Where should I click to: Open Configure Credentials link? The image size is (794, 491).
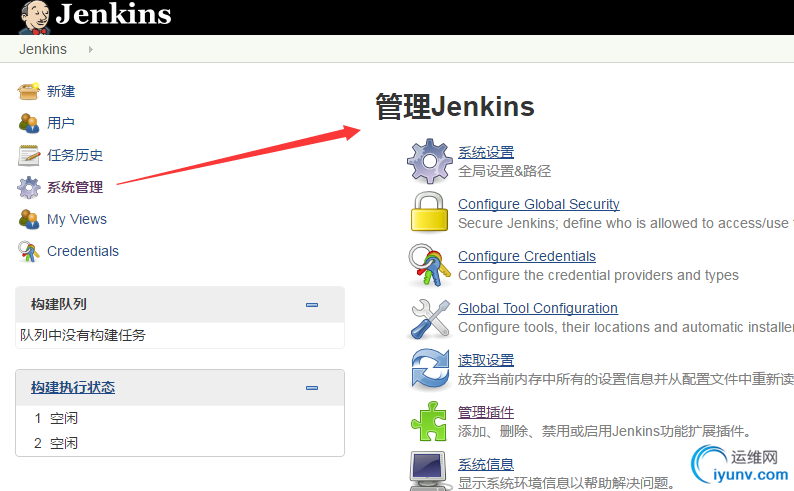click(527, 256)
